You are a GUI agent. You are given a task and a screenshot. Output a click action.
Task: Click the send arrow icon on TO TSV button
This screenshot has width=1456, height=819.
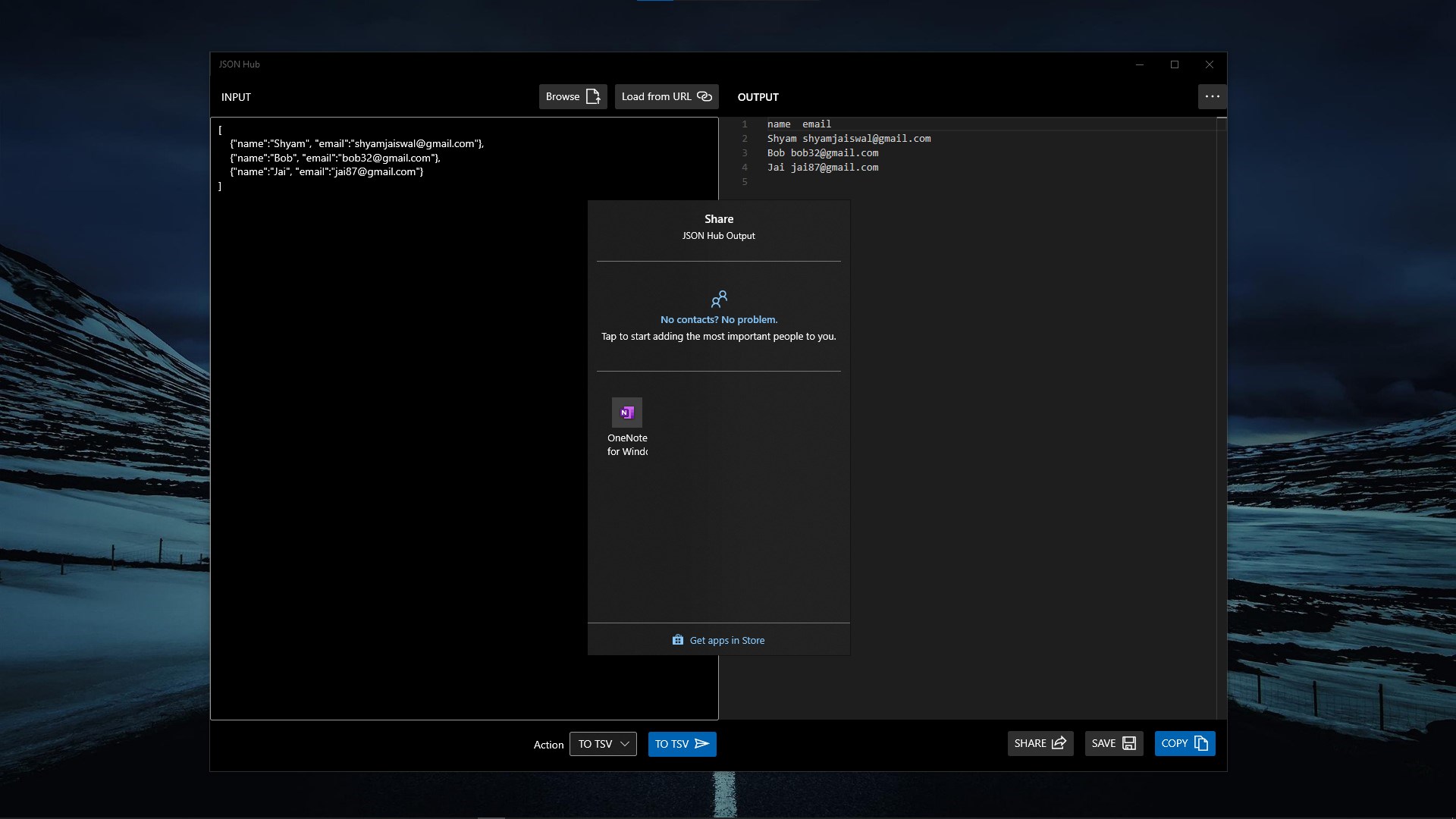(x=702, y=744)
